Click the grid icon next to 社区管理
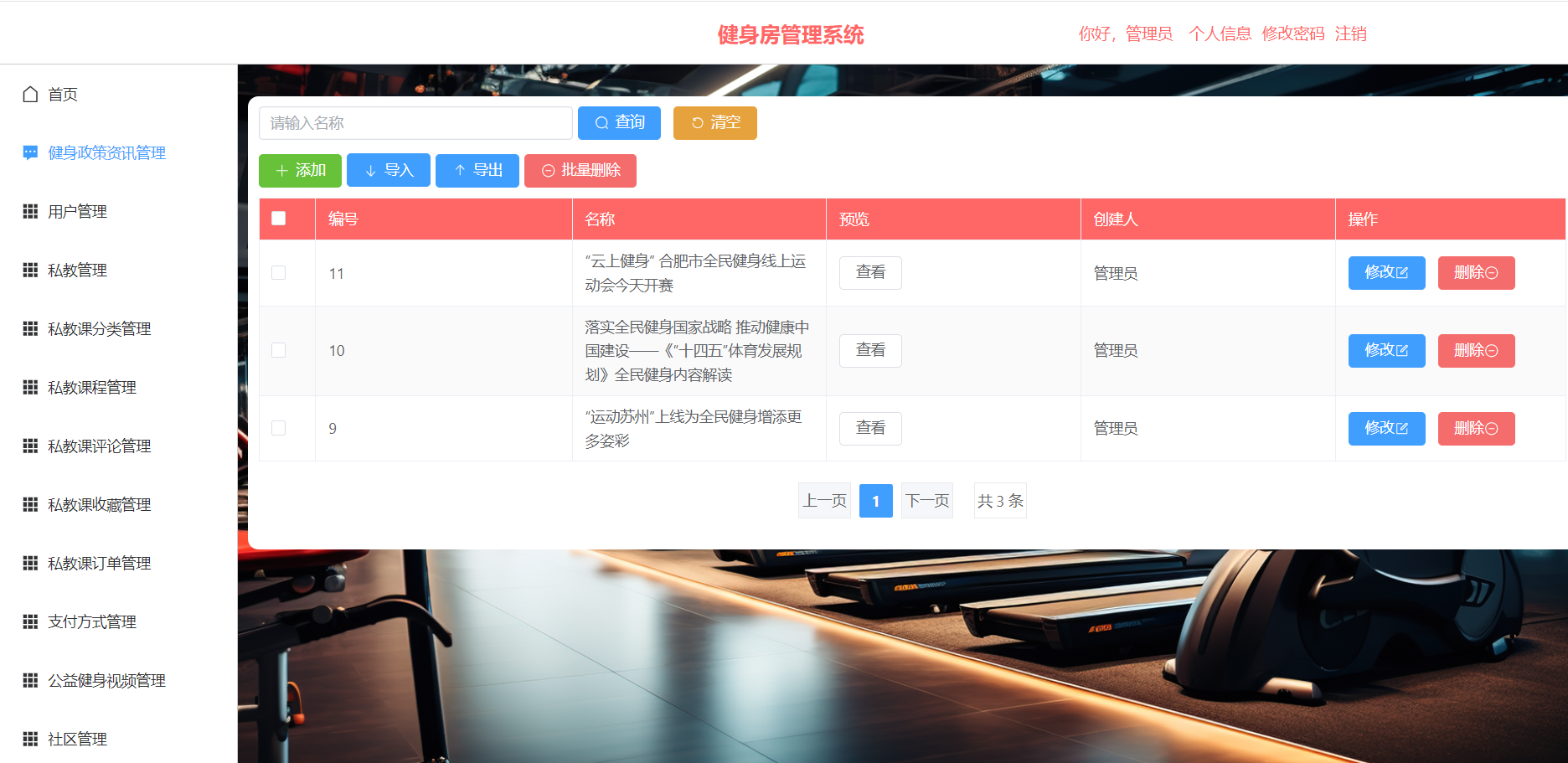Image resolution: width=1568 pixels, height=763 pixels. [30, 739]
